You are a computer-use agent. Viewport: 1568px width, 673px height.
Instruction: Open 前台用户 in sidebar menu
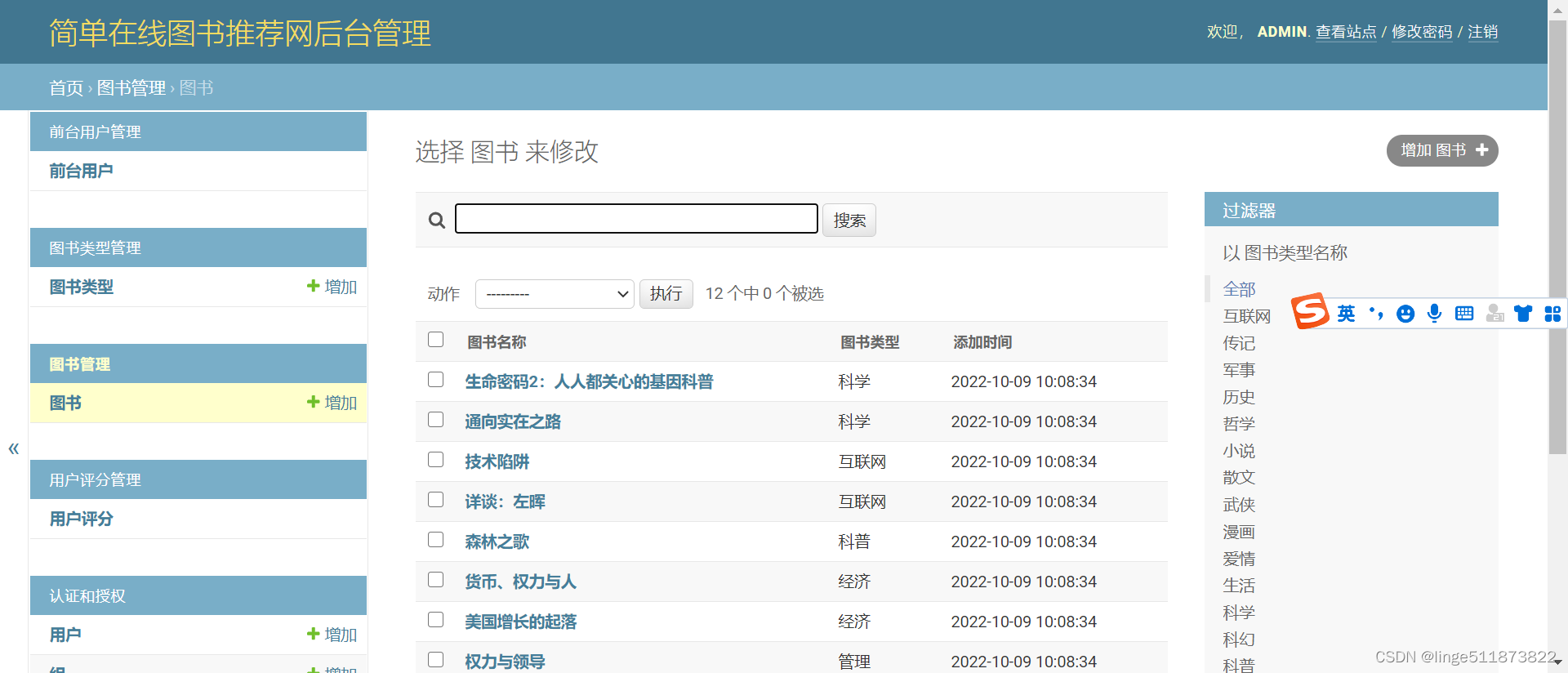click(x=81, y=171)
